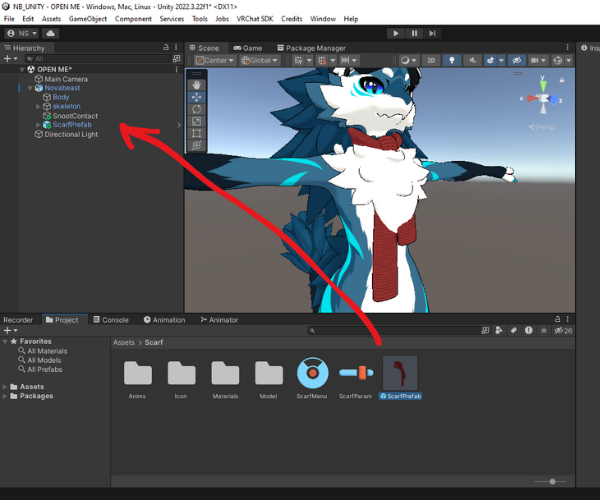Open the VRChat SDK menu

click(255, 19)
